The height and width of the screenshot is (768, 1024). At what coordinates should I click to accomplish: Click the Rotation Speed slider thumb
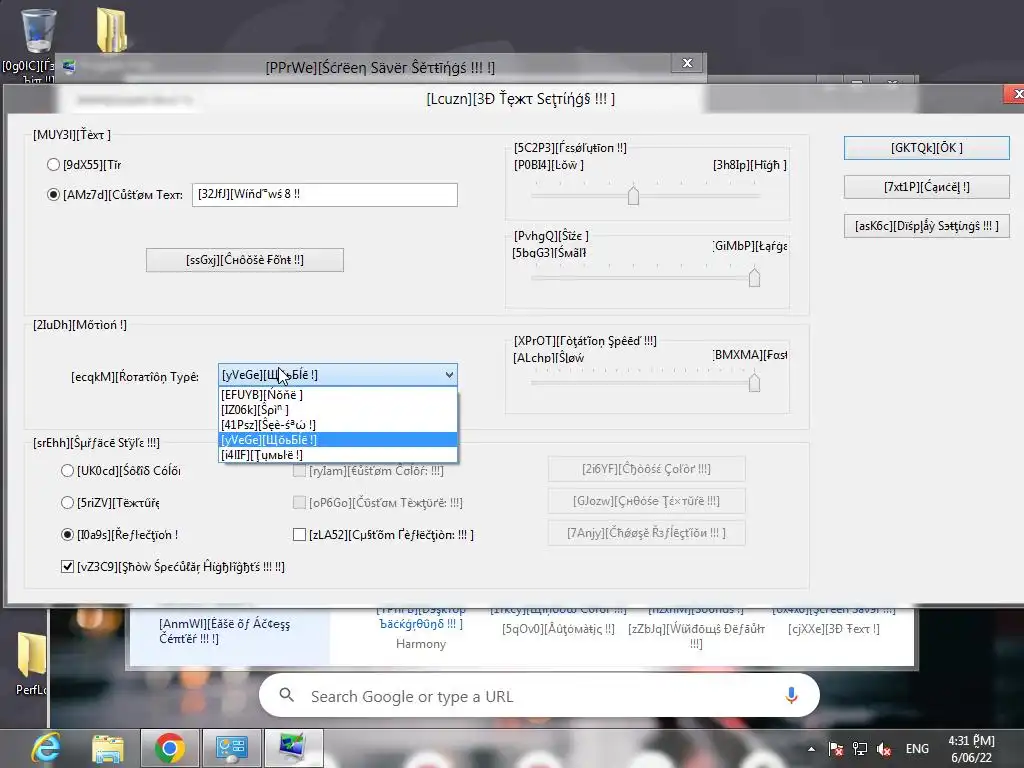click(x=754, y=382)
